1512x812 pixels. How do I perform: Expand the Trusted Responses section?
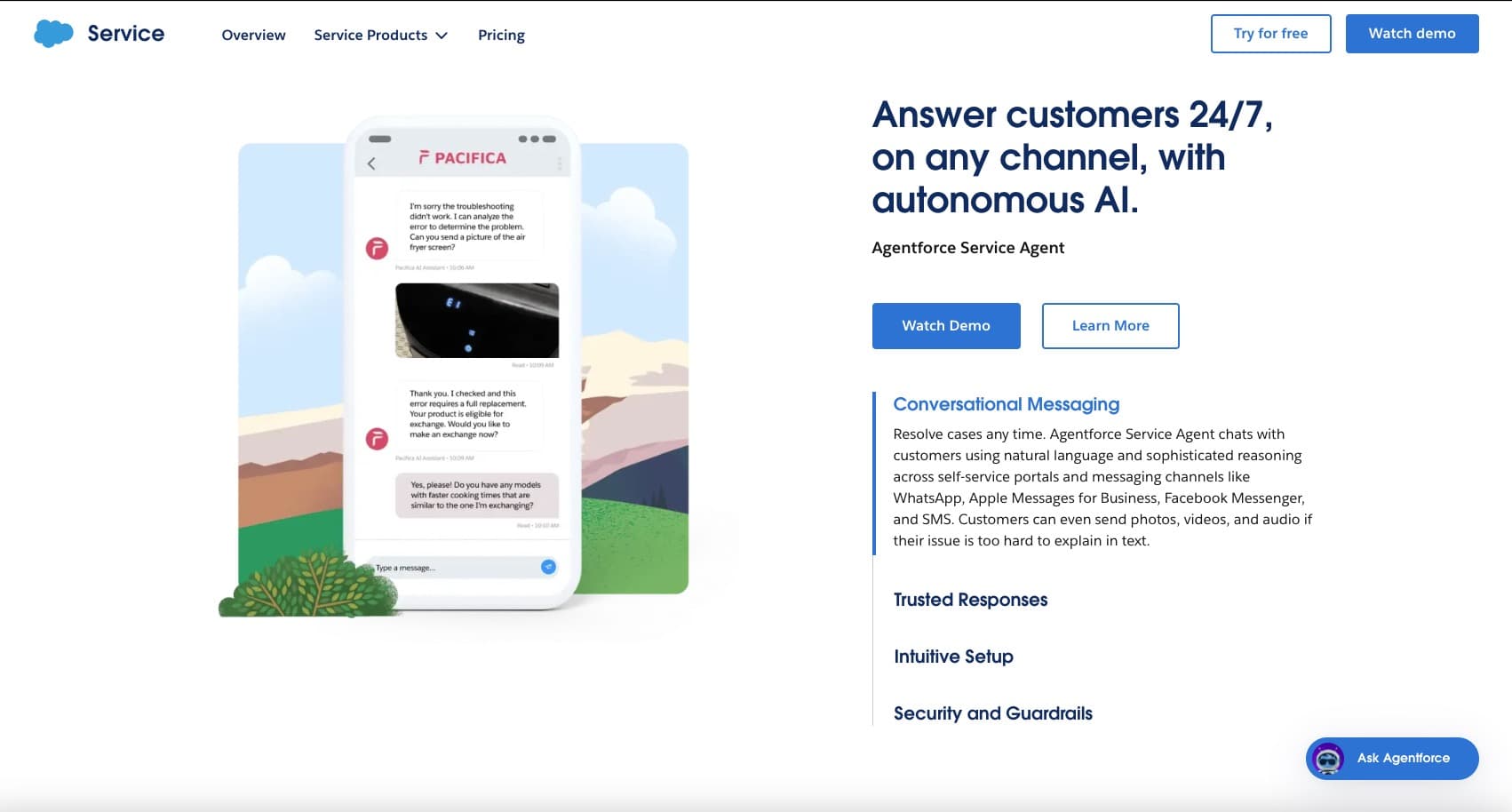pyautogui.click(x=970, y=600)
